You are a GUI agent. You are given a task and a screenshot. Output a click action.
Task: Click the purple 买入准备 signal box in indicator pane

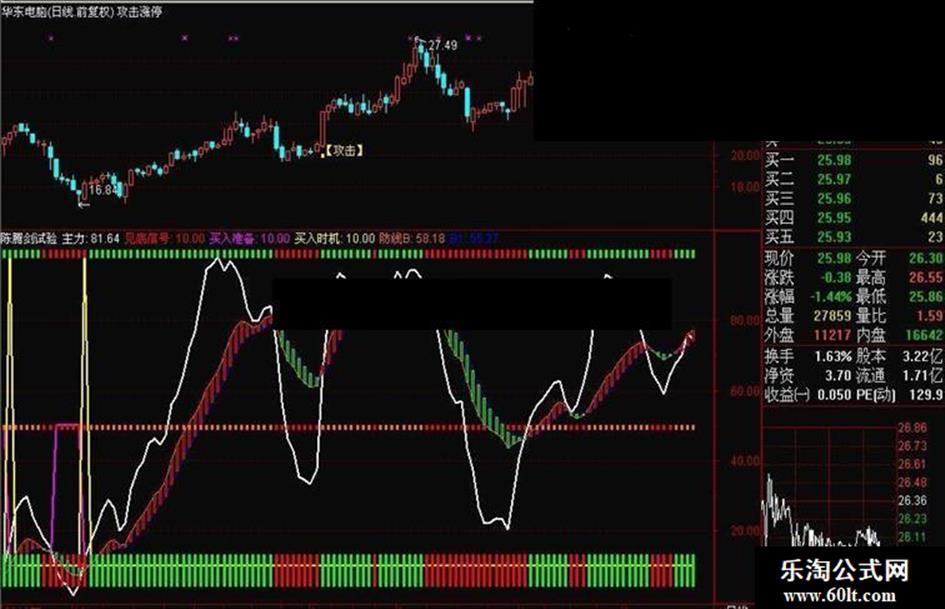point(66,490)
